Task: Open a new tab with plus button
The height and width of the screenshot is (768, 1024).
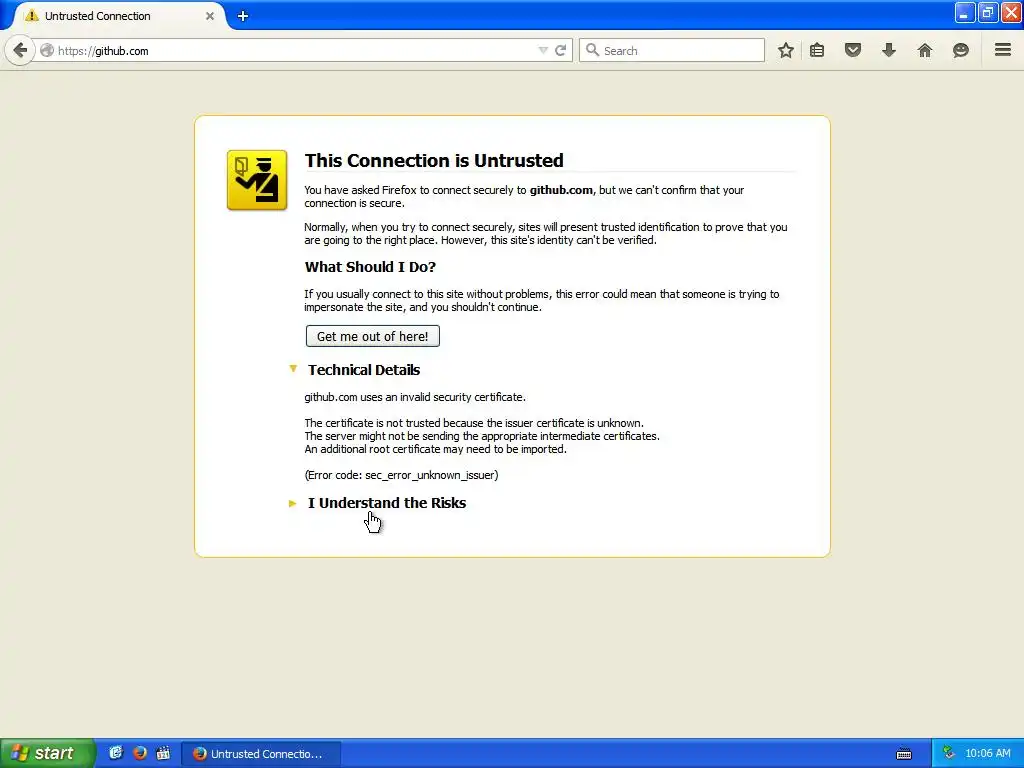Action: [243, 16]
